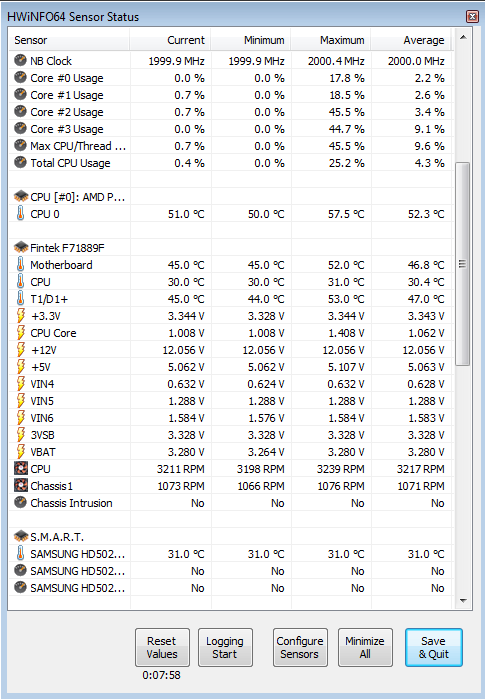Click the gauge icon for Chassis Intrusion
Viewport: 486px width, 699px height.
coord(21,502)
